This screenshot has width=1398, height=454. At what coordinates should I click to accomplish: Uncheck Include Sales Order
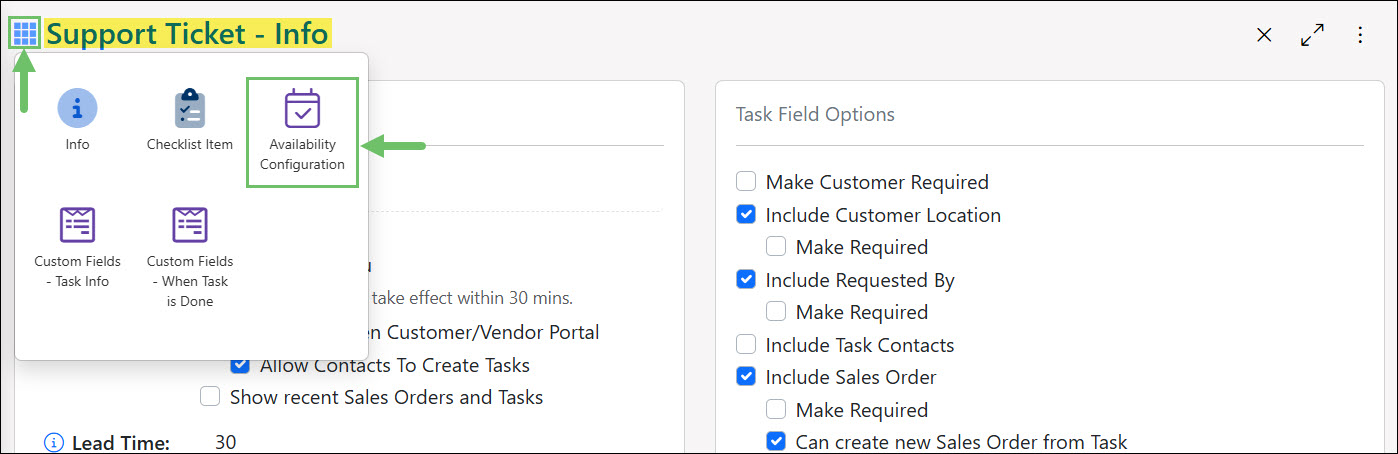pos(746,377)
